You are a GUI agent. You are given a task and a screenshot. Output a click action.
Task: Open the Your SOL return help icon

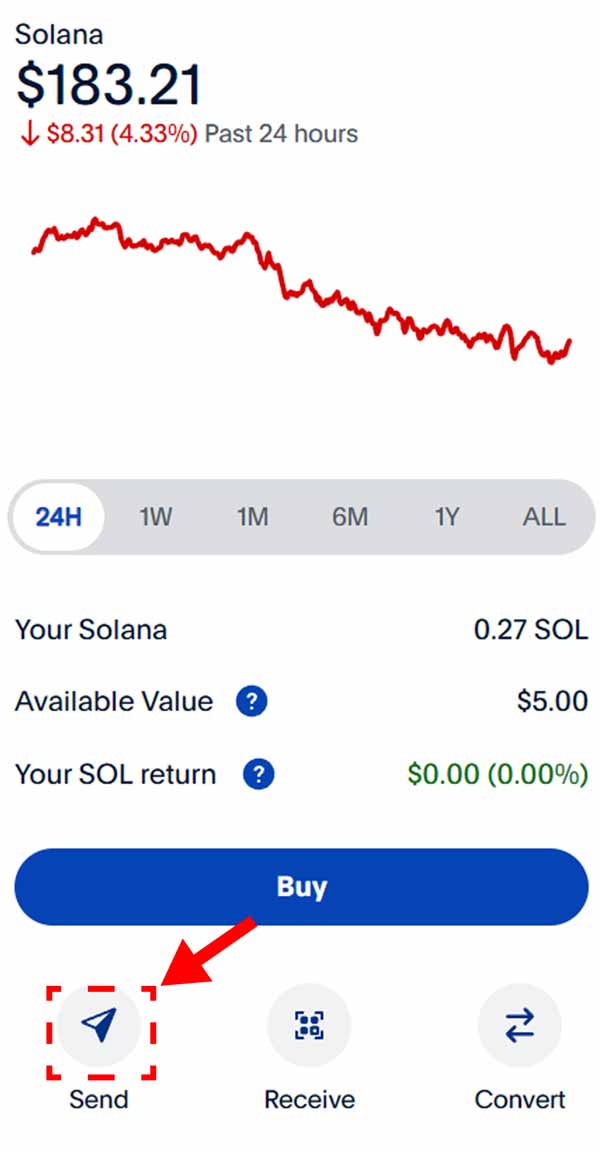[258, 774]
